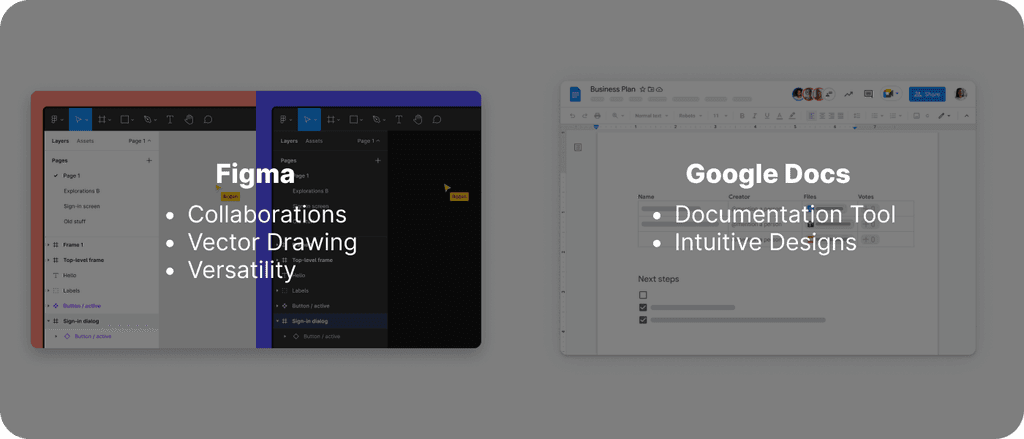
Task: Open the account avatar in Google Docs
Action: point(960,93)
